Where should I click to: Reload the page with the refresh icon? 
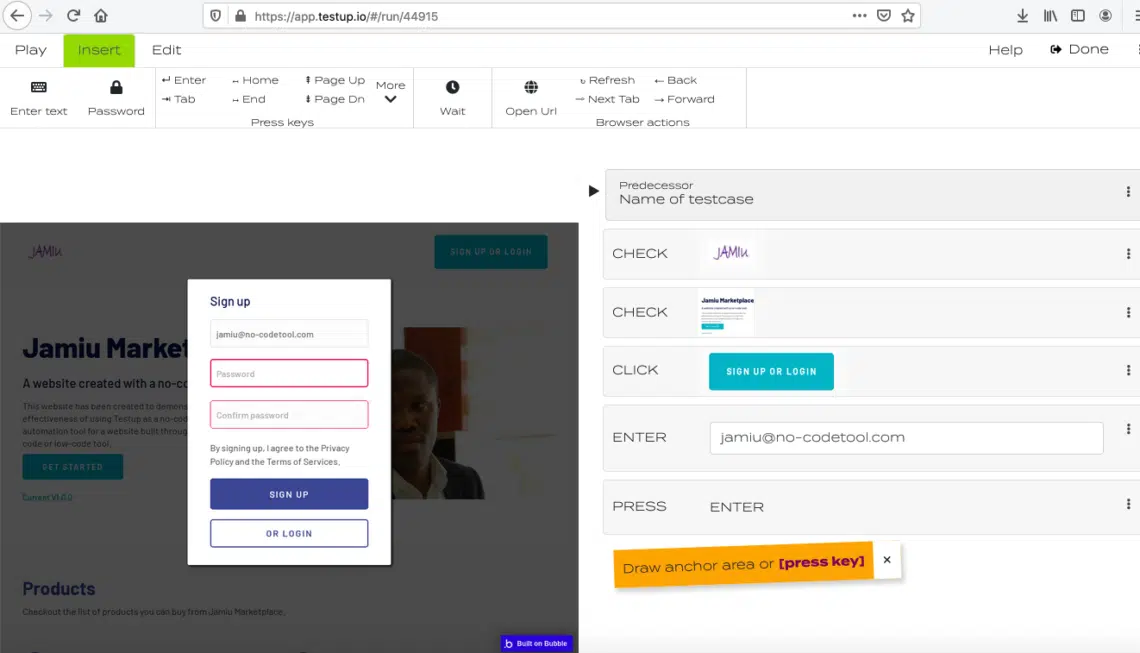[73, 15]
